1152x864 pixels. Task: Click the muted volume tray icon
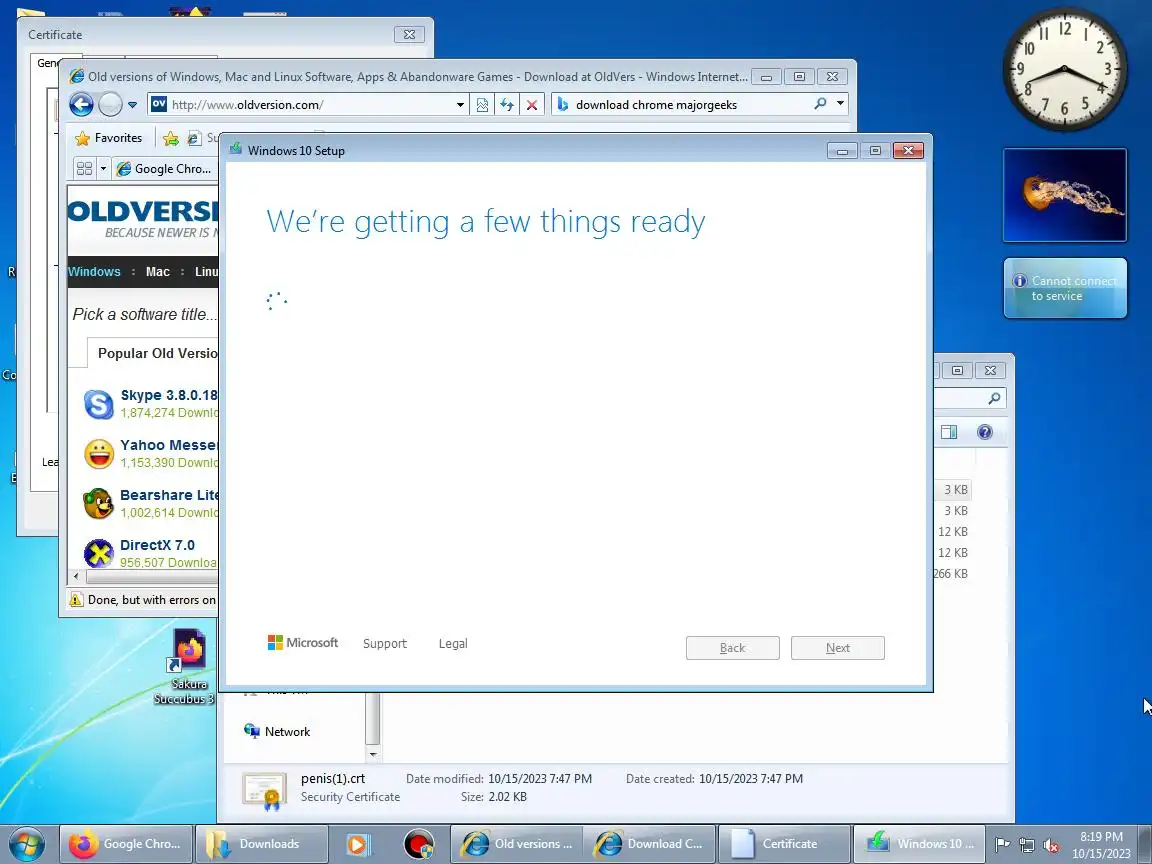tap(1051, 845)
